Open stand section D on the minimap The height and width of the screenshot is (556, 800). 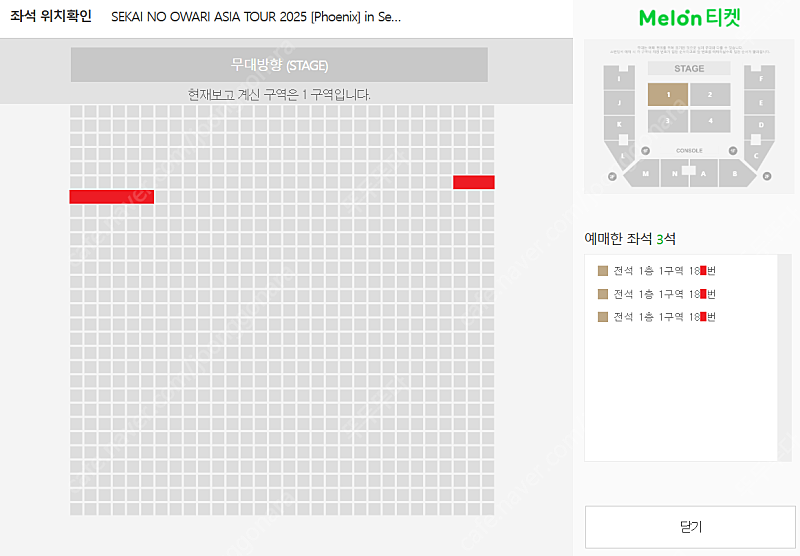(760, 125)
